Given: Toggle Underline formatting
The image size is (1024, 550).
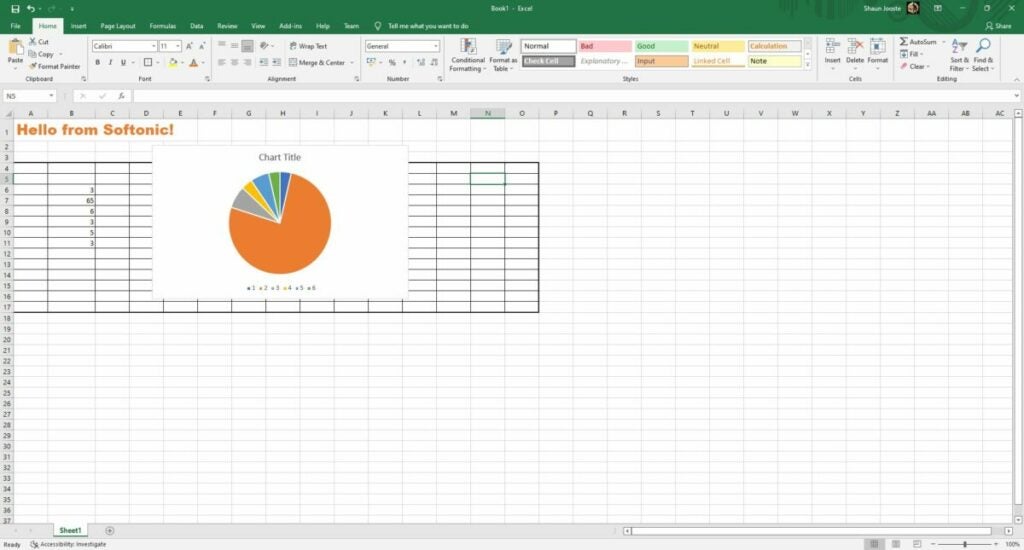Looking at the screenshot, I should pyautogui.click(x=123, y=63).
